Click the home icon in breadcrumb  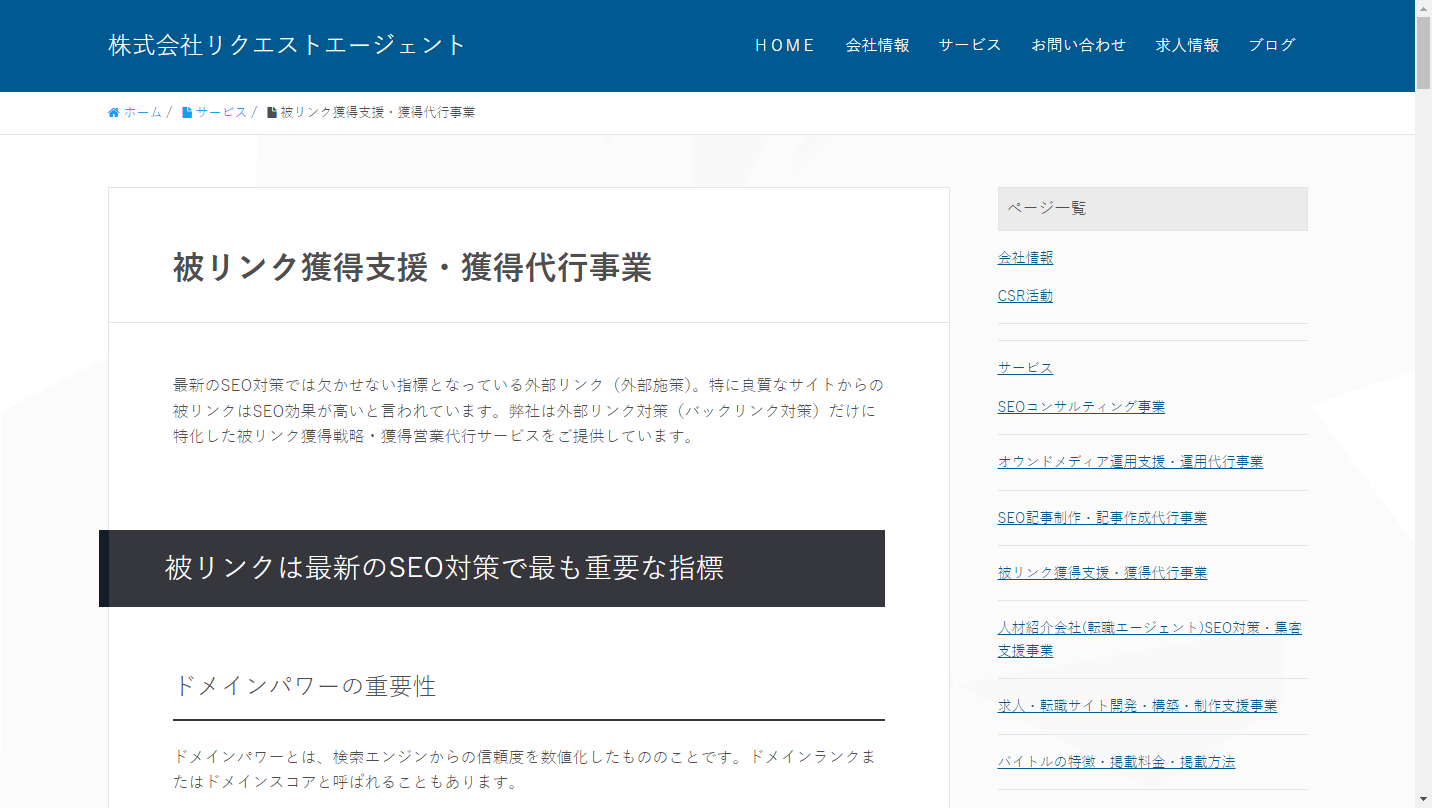click(113, 112)
